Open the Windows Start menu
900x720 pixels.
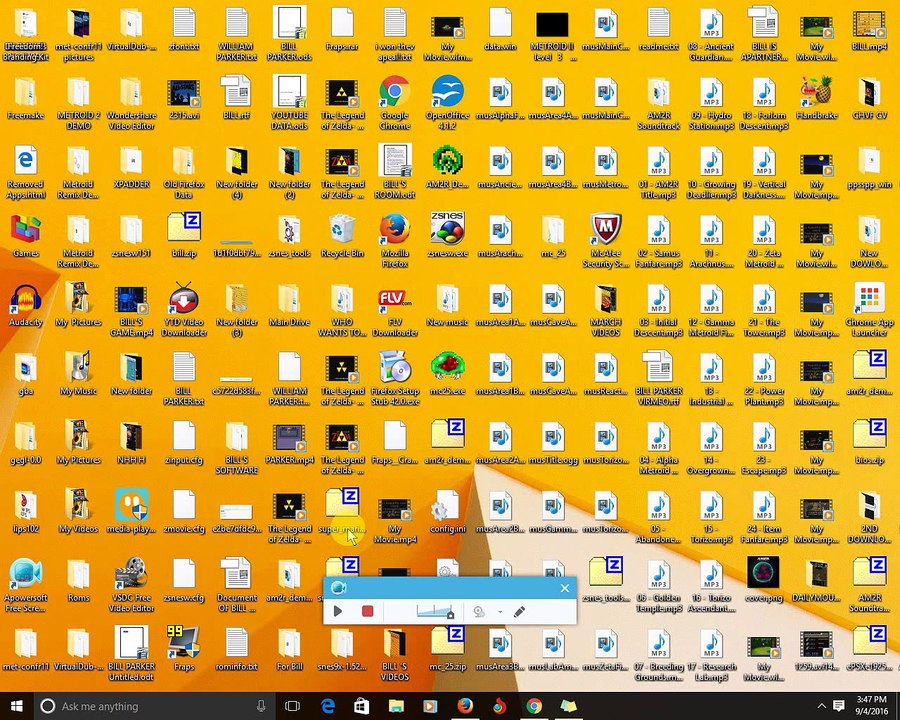(17, 706)
